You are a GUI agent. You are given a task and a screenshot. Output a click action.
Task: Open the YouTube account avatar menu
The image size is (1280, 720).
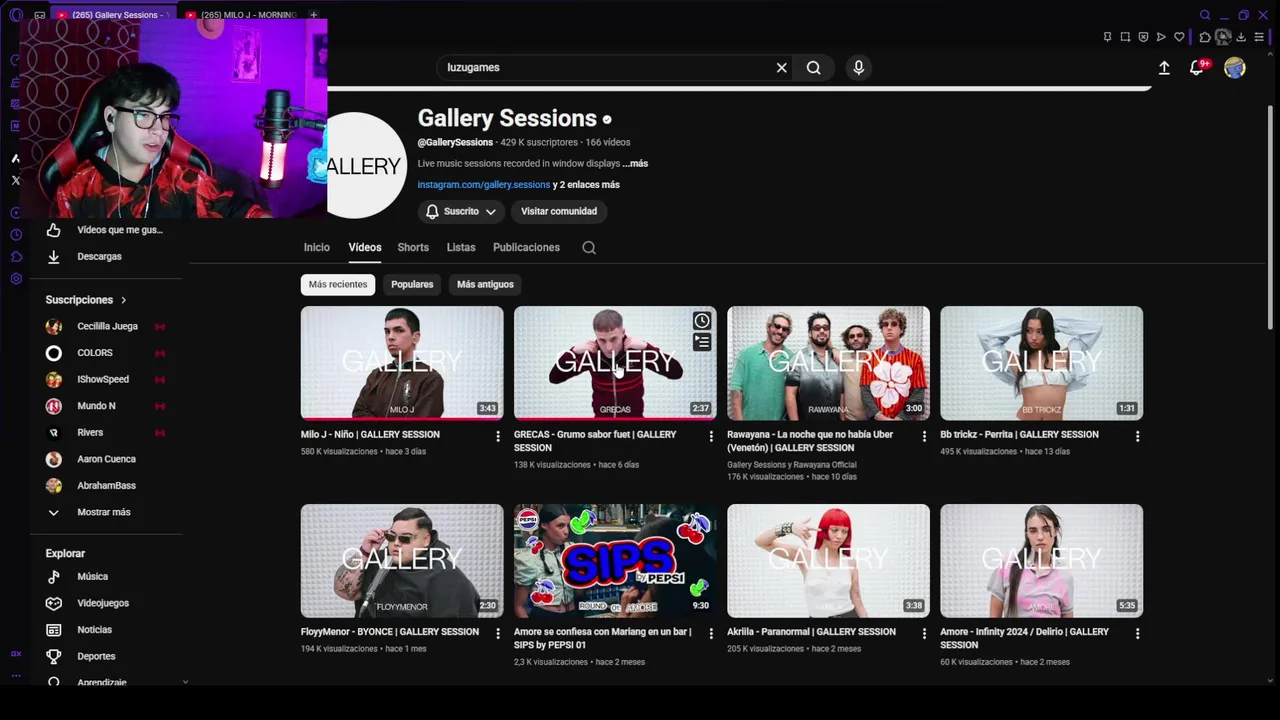pyautogui.click(x=1235, y=67)
